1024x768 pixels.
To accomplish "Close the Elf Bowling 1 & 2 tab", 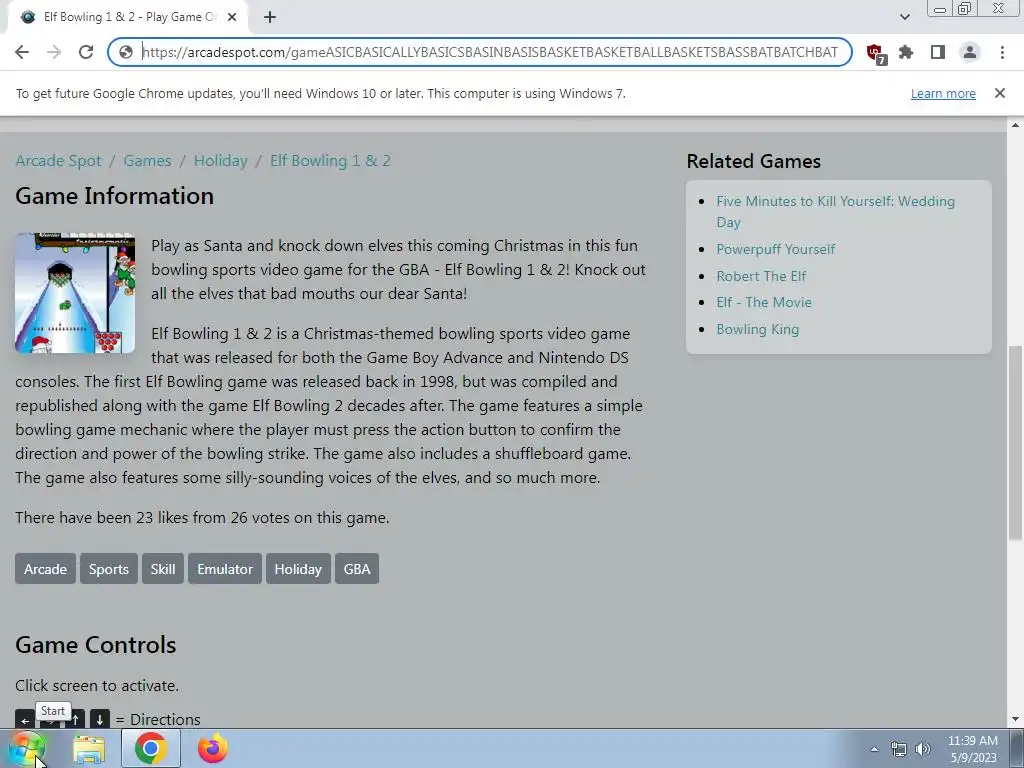I will (x=232, y=18).
